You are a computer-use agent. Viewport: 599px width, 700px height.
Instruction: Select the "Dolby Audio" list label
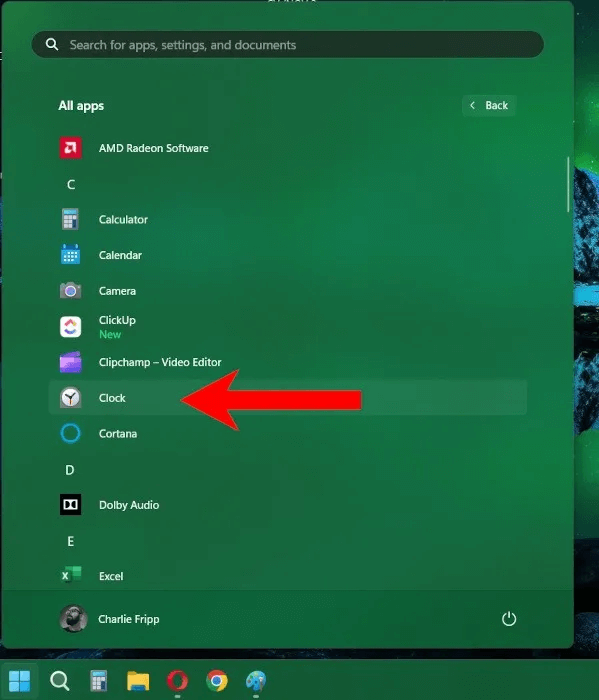pyautogui.click(x=129, y=505)
